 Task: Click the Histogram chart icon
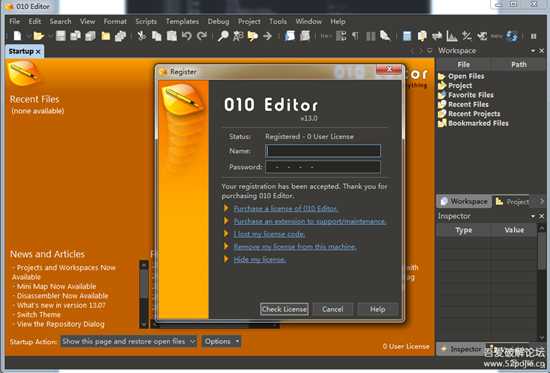click(452, 36)
